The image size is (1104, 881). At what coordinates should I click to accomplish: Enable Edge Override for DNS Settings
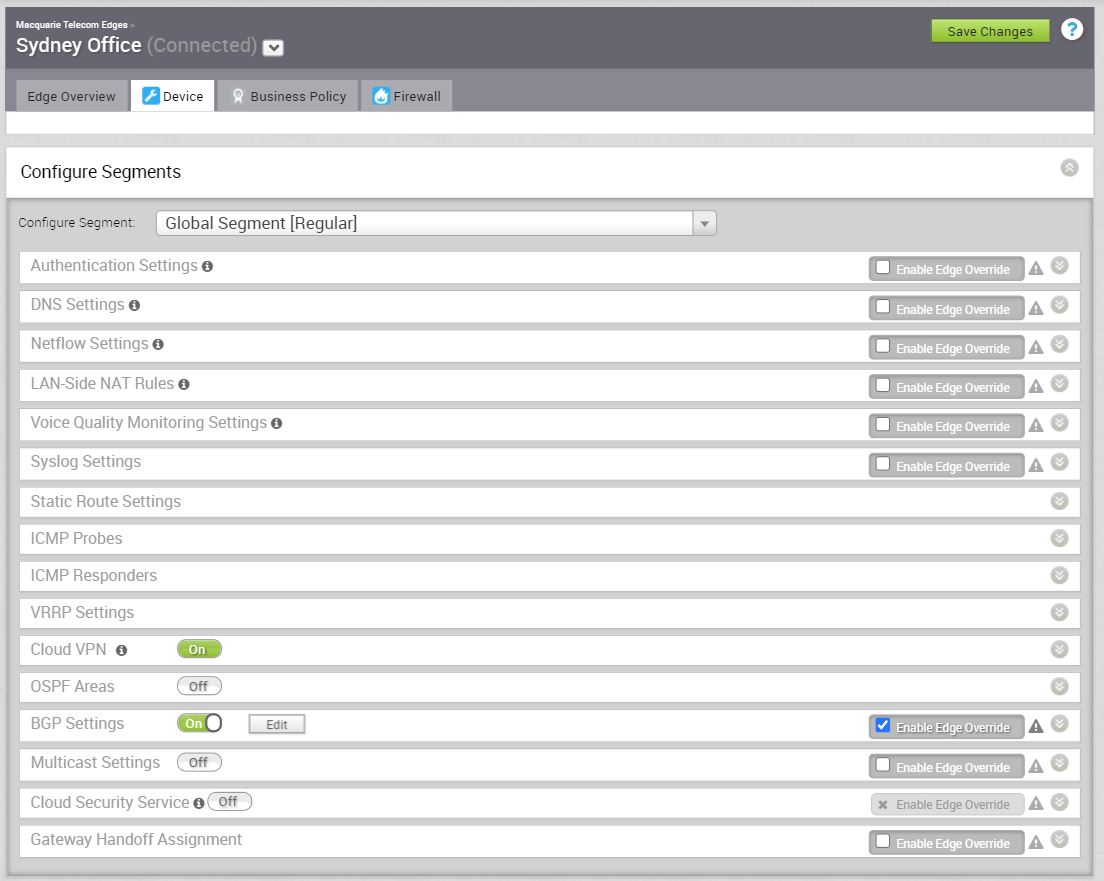tap(883, 307)
